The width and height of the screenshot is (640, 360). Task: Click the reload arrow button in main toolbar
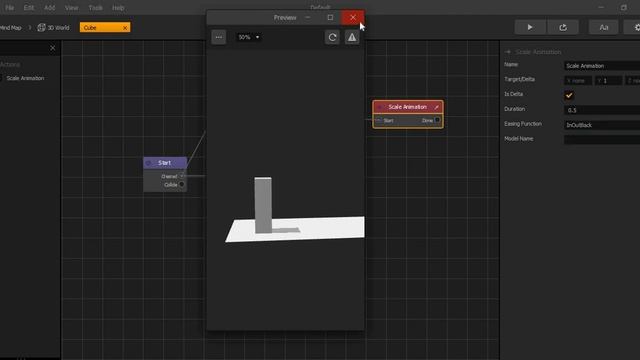[x=563, y=27]
